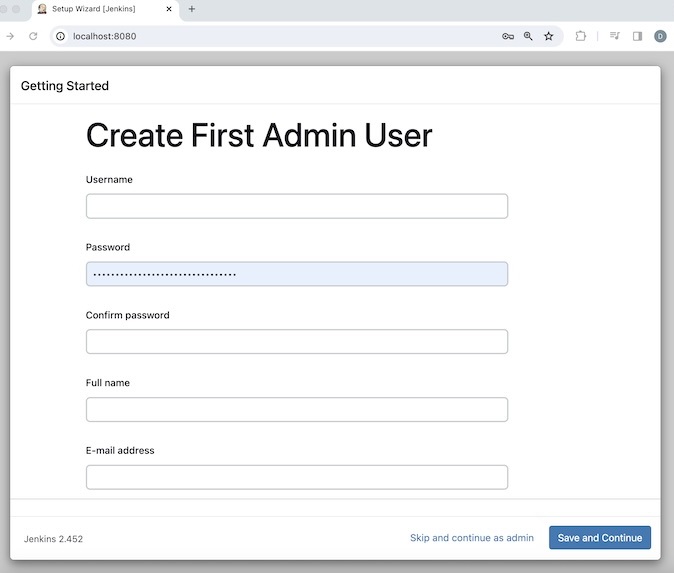Viewport: 674px width, 573px height.
Task: Focus the Username input field
Action: [x=297, y=206]
